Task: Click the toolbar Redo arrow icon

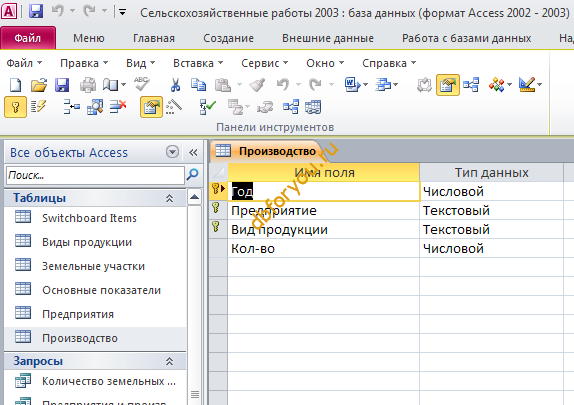Action: coord(315,85)
